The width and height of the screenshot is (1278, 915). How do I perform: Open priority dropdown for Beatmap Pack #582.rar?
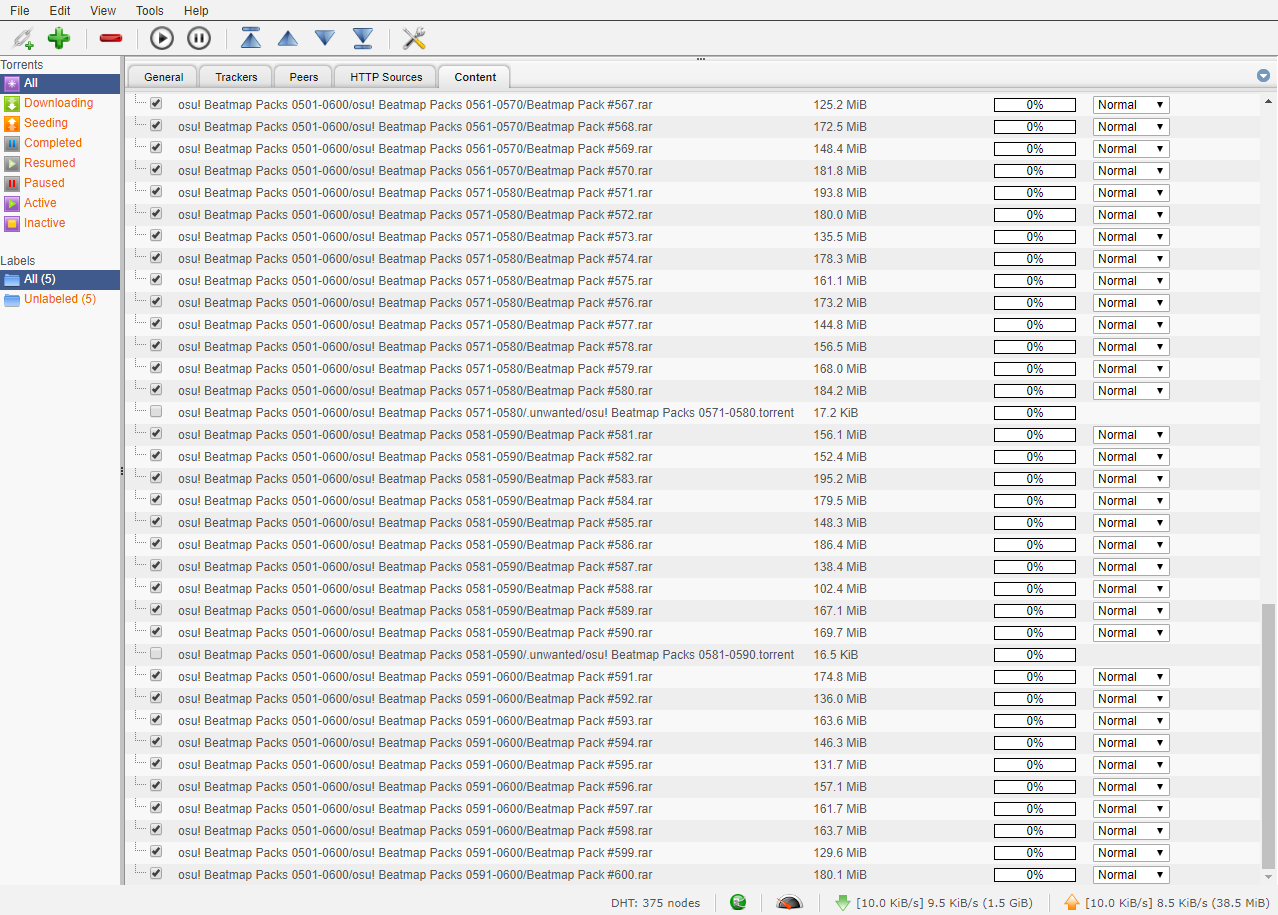pyautogui.click(x=1131, y=457)
